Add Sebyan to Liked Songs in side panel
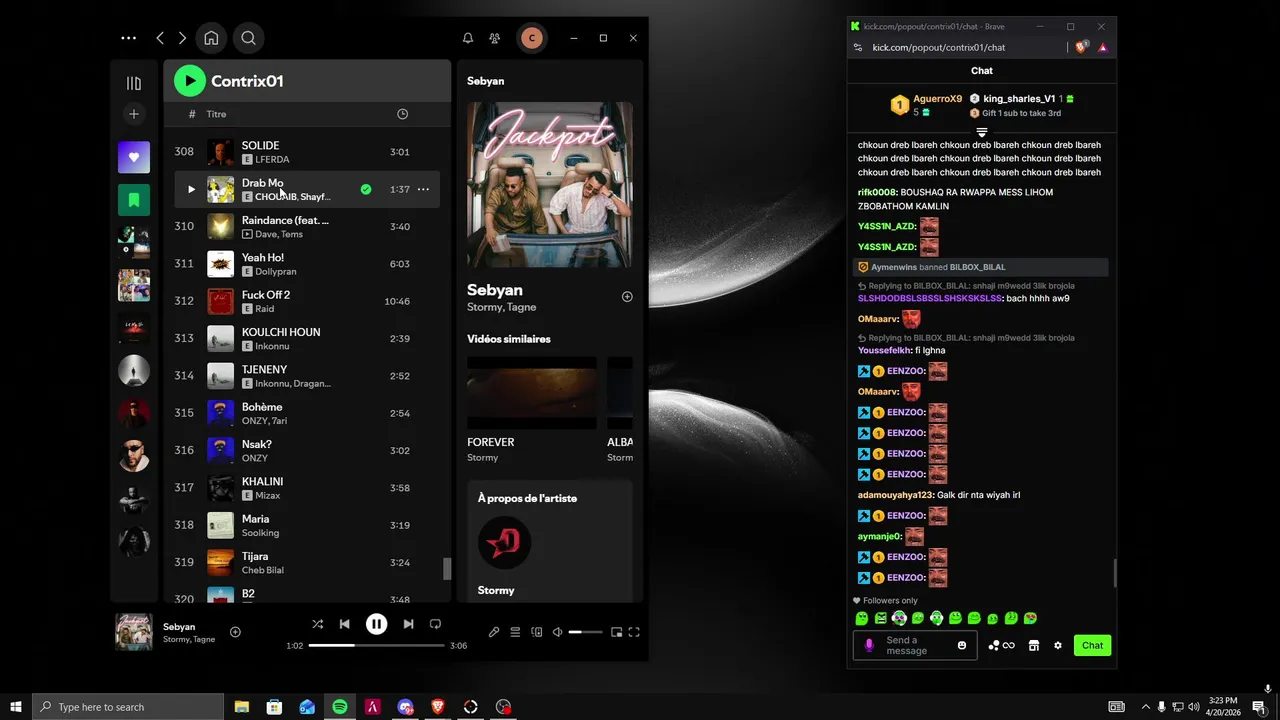 point(627,297)
